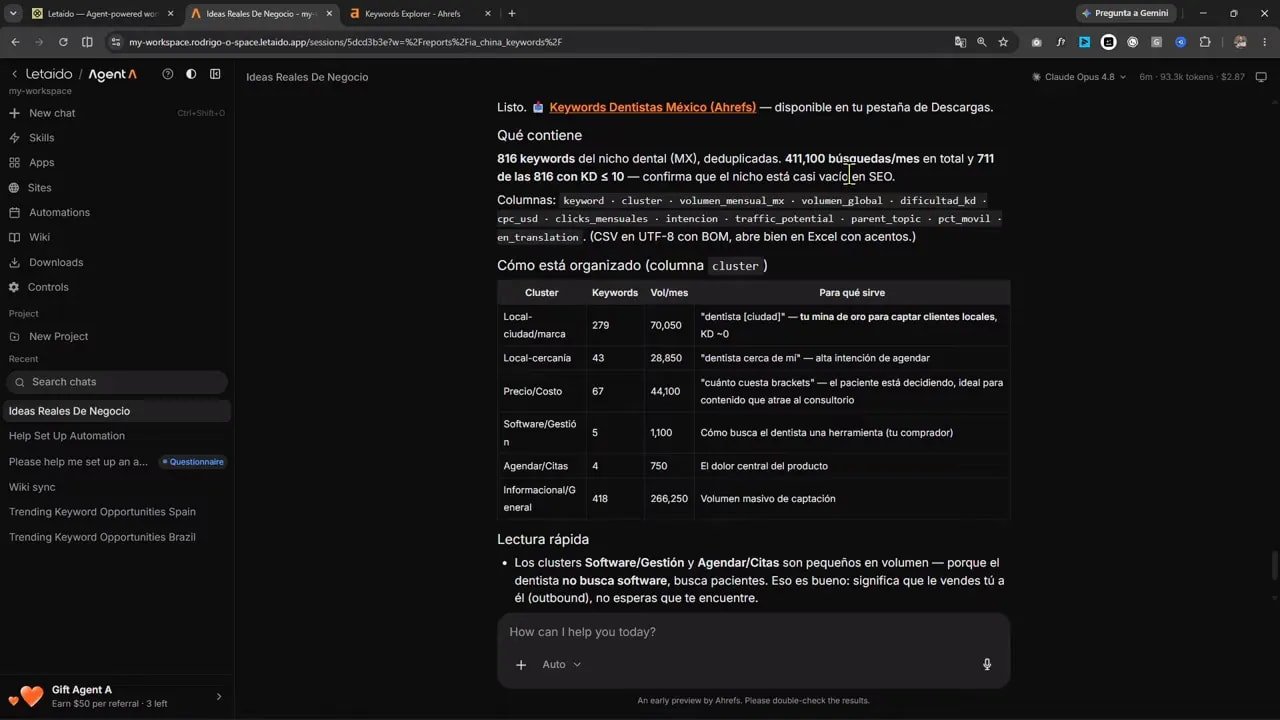Viewport: 1280px width, 720px height.
Task: Click the camera screenshot extension
Action: (1036, 42)
